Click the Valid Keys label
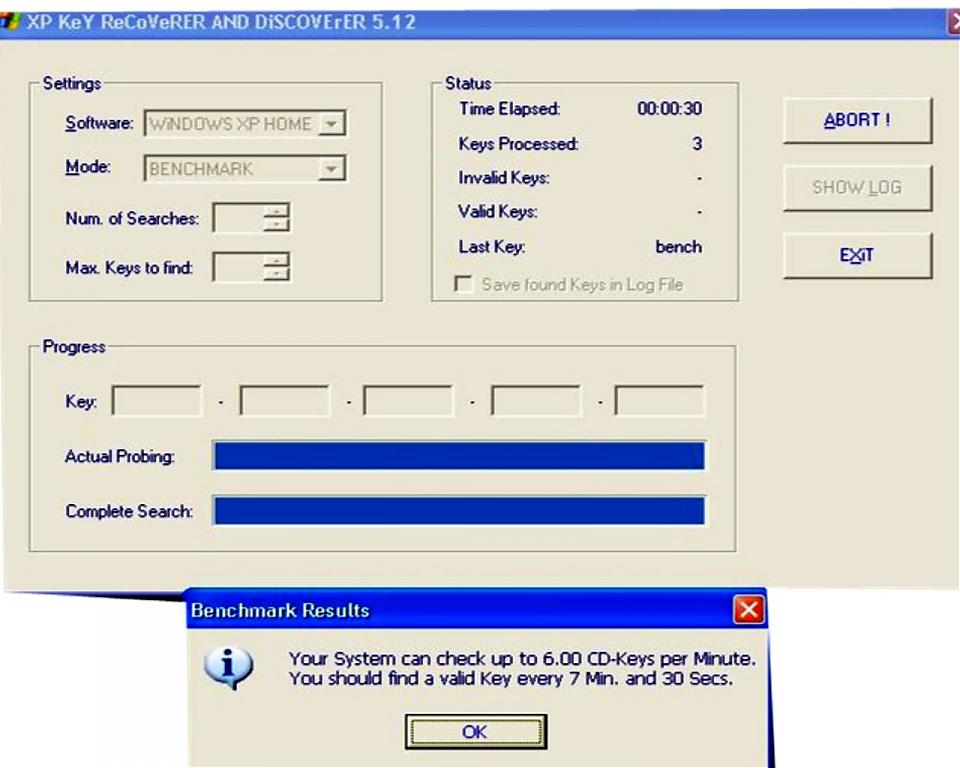This screenshot has height=768, width=960. (x=498, y=212)
